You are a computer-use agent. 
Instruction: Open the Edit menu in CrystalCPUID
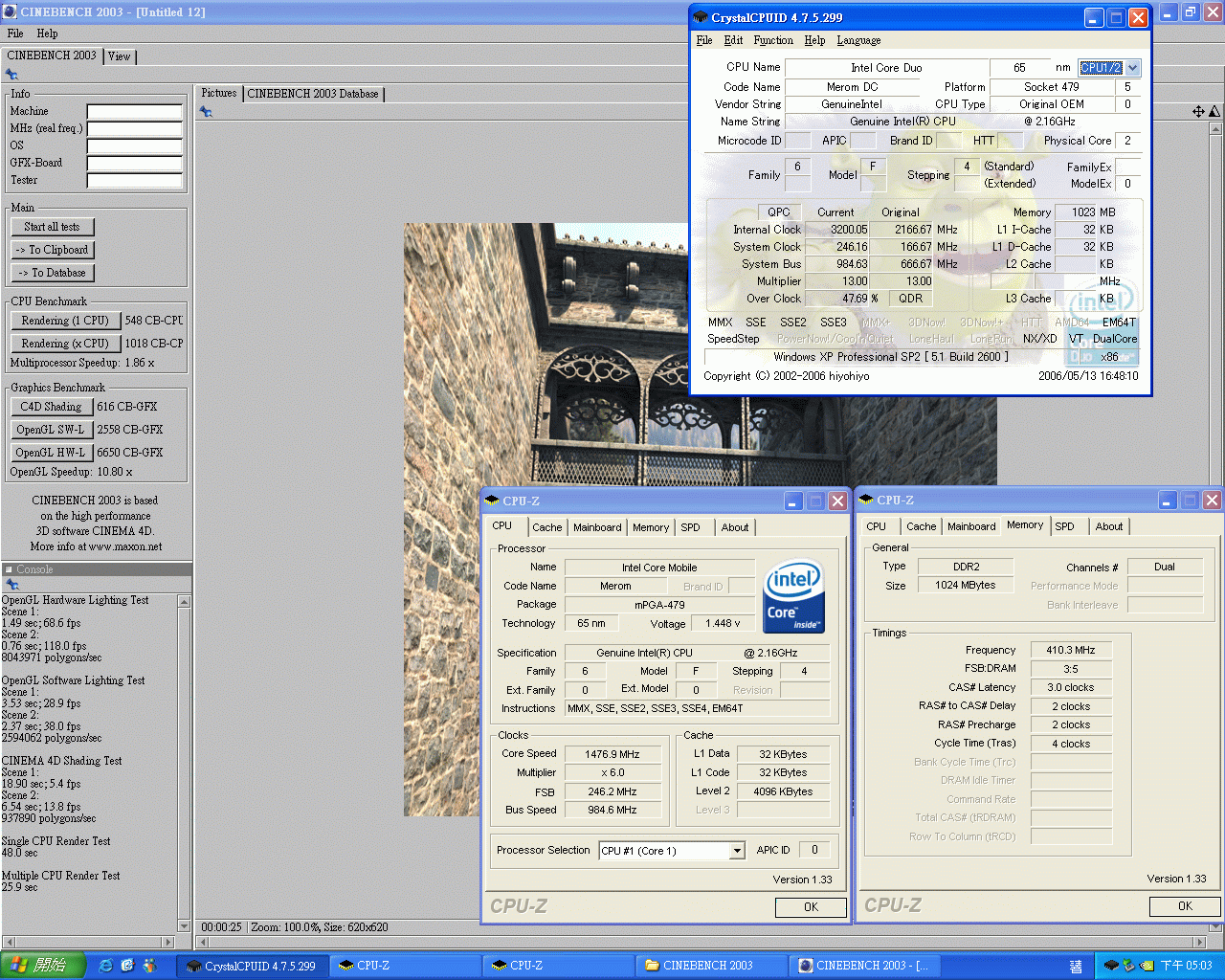[733, 40]
